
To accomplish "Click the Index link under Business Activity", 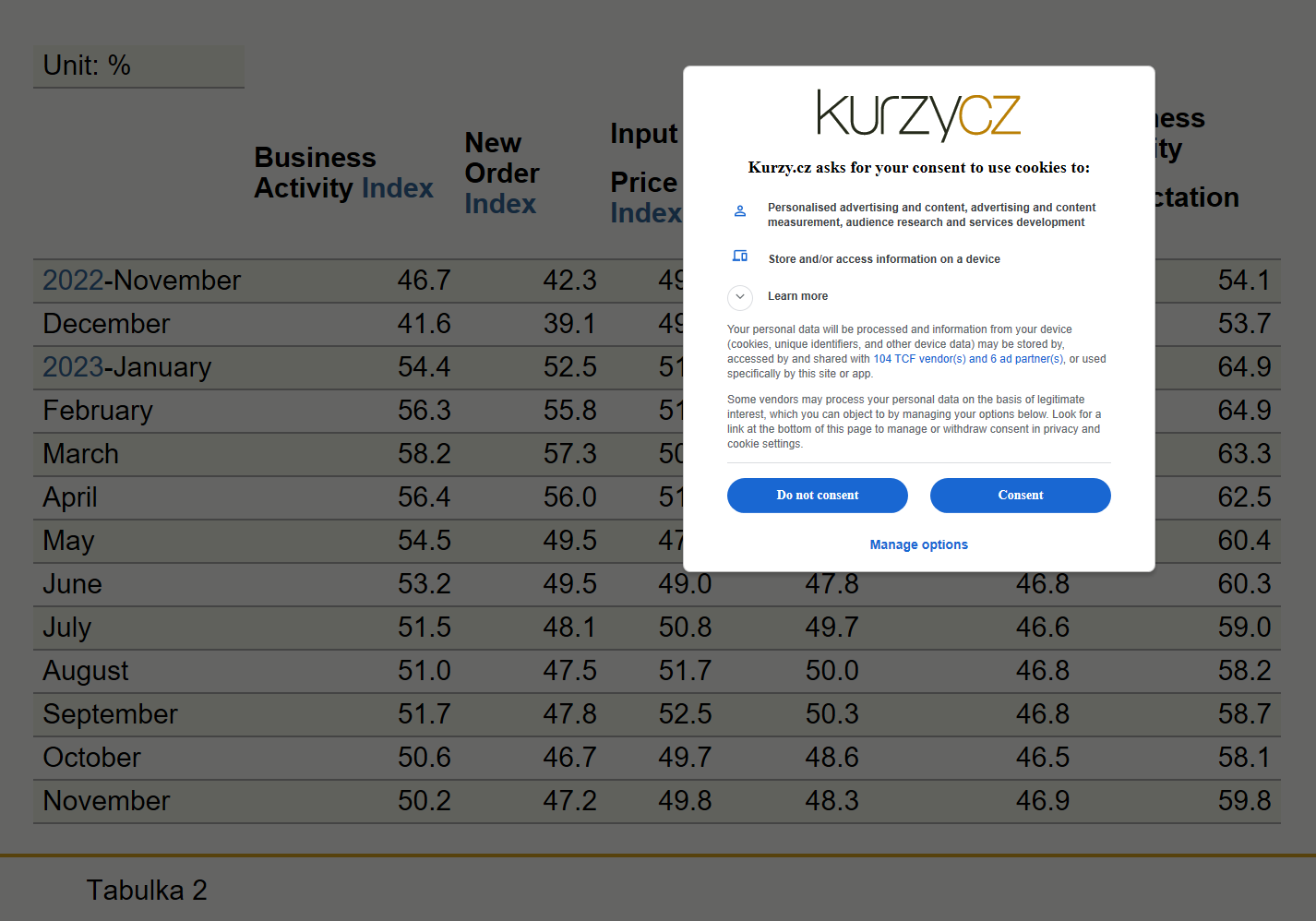I will [398, 188].
